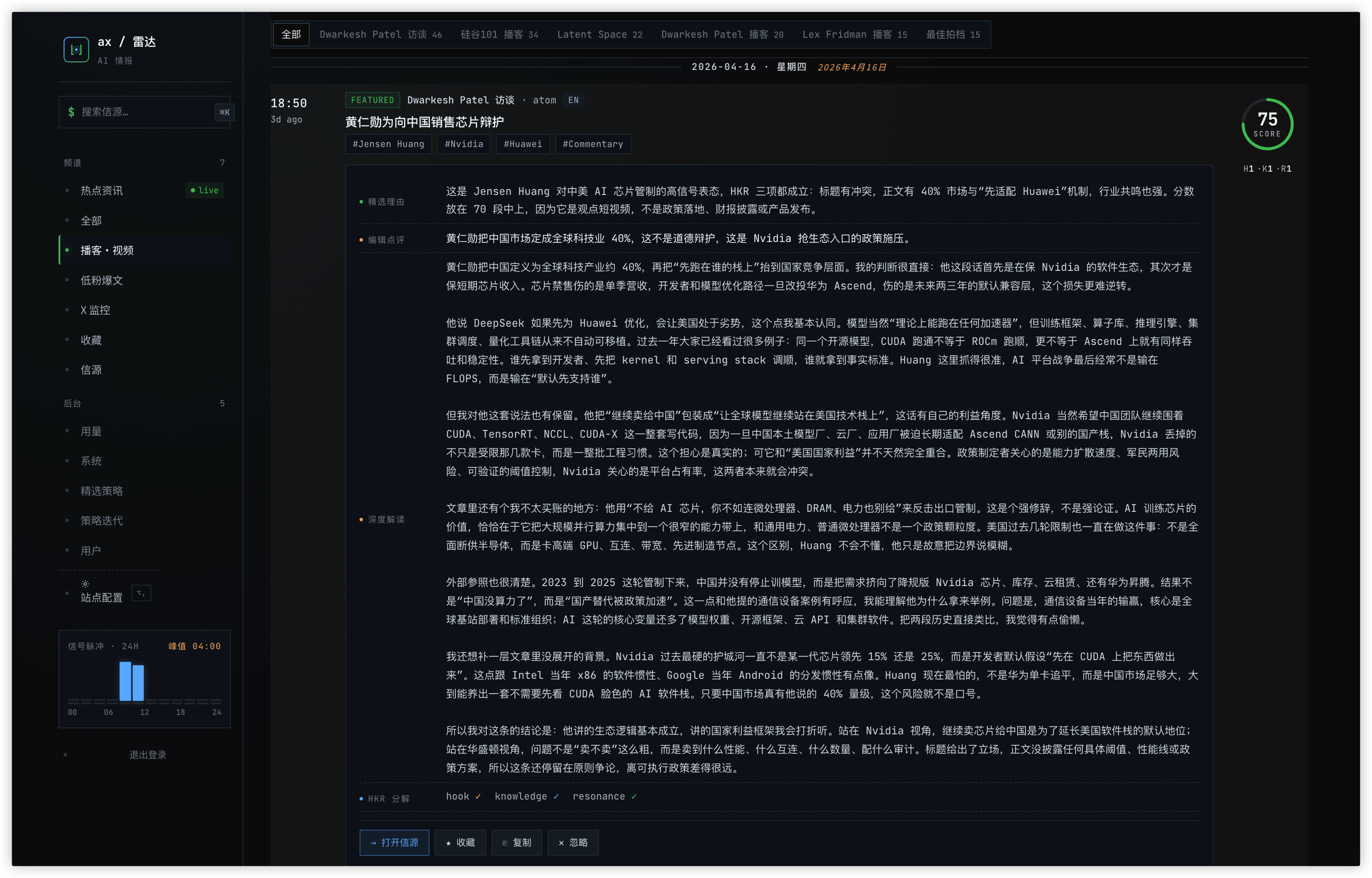The width and height of the screenshot is (1372, 878).
Task: Click the gear icon above 站点配置
Action: (x=85, y=584)
